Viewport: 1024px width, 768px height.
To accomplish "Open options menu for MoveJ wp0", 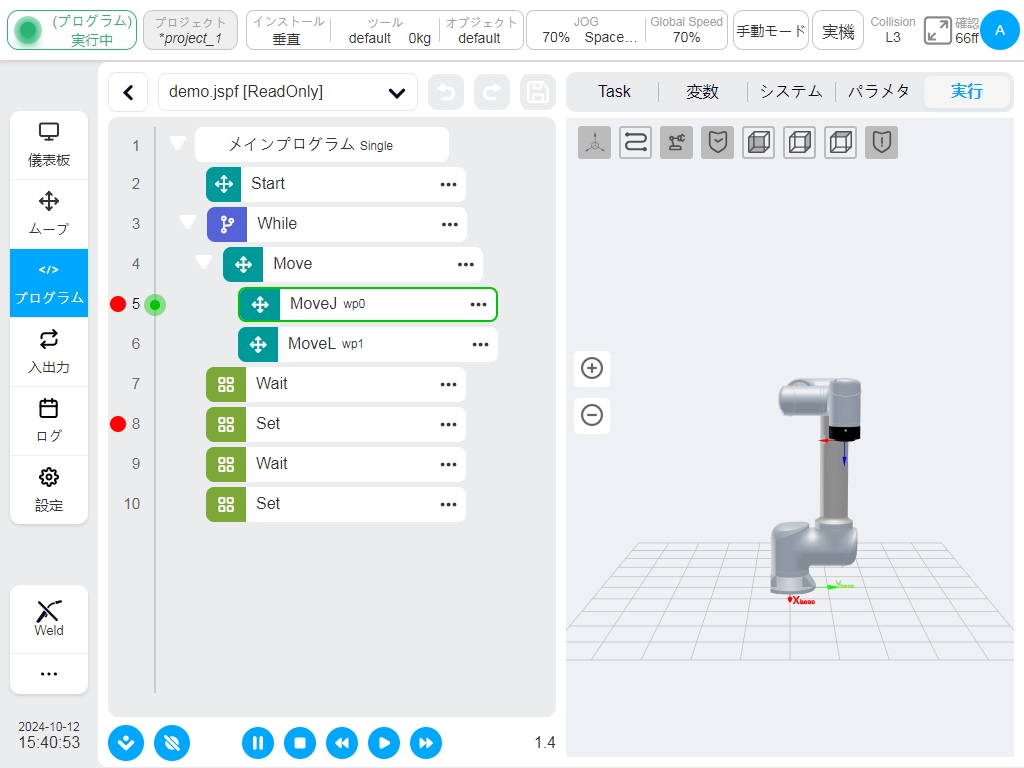I will (x=479, y=304).
